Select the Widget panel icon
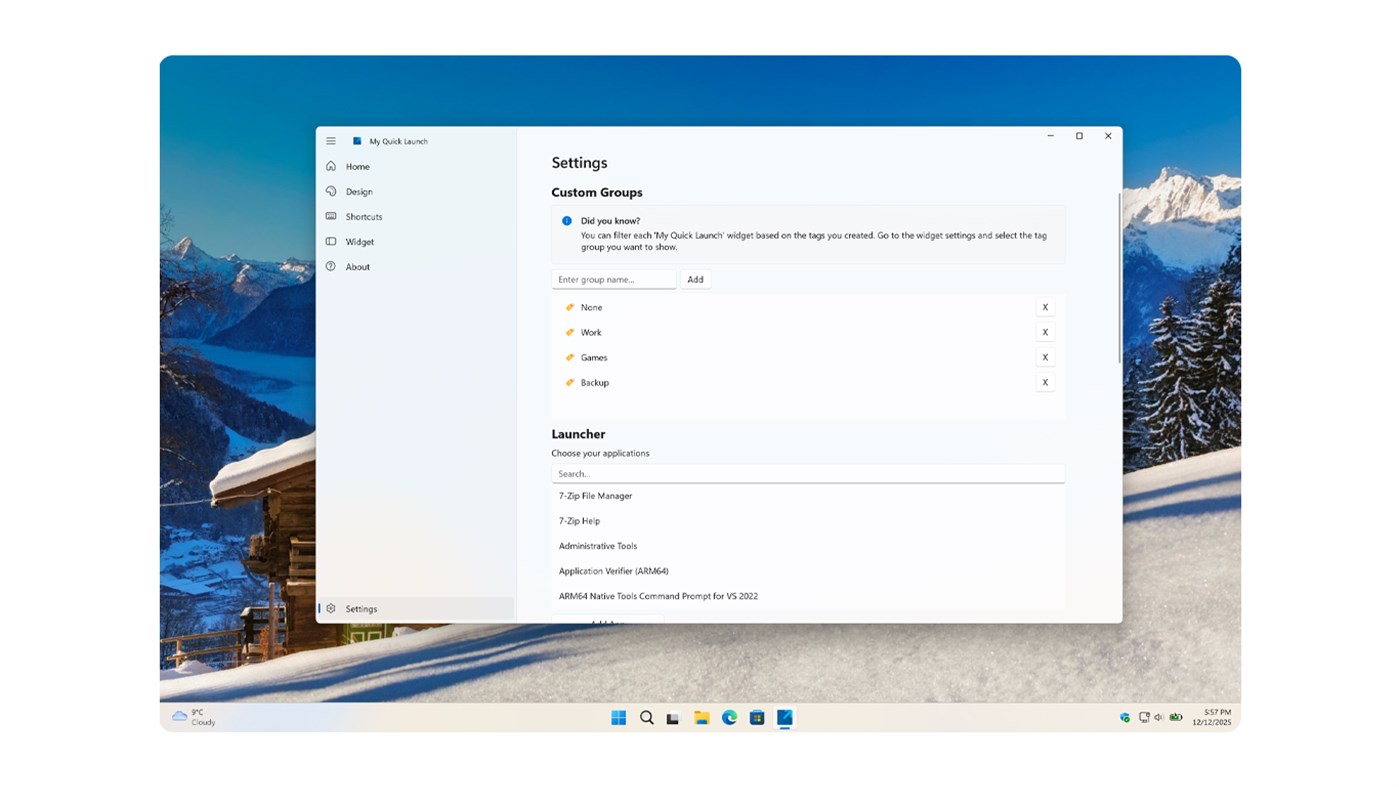Screen dimensions: 1399x787 tap(331, 241)
